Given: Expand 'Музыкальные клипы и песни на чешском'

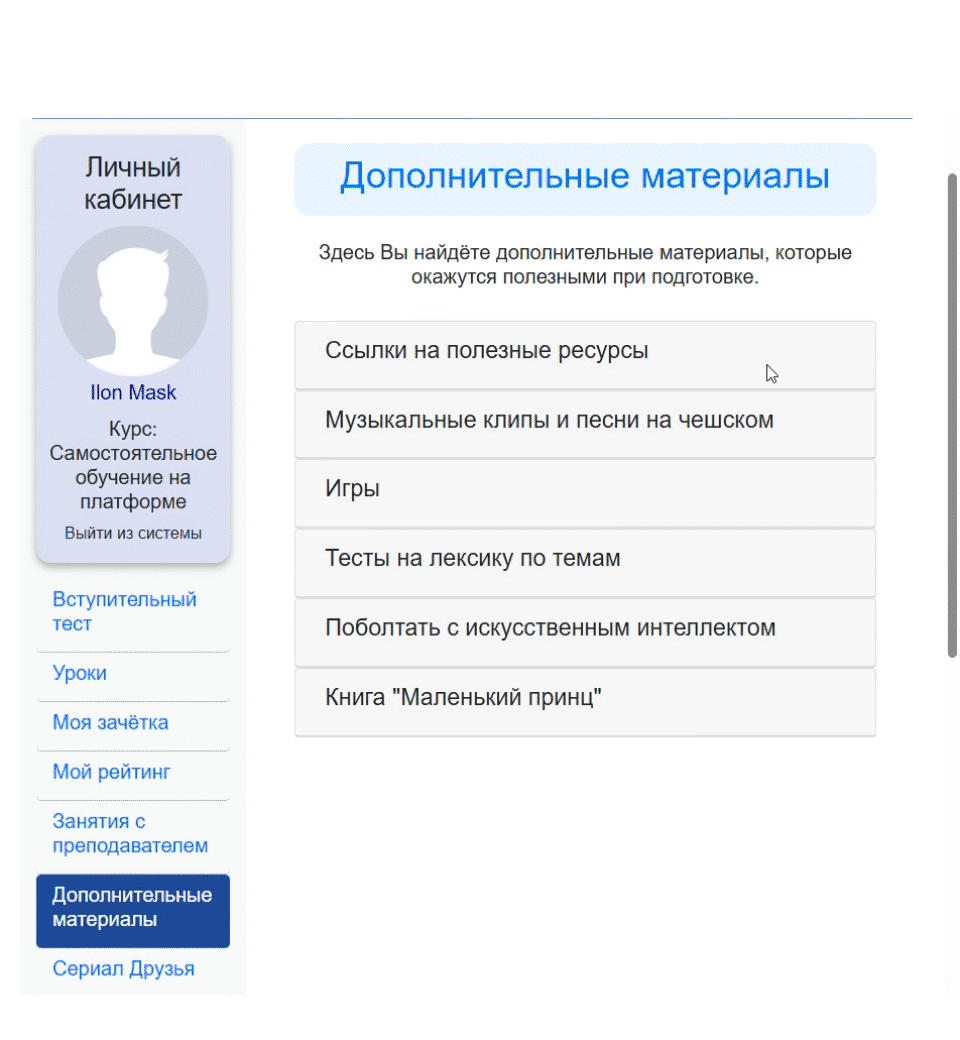Looking at the screenshot, I should click(x=585, y=421).
